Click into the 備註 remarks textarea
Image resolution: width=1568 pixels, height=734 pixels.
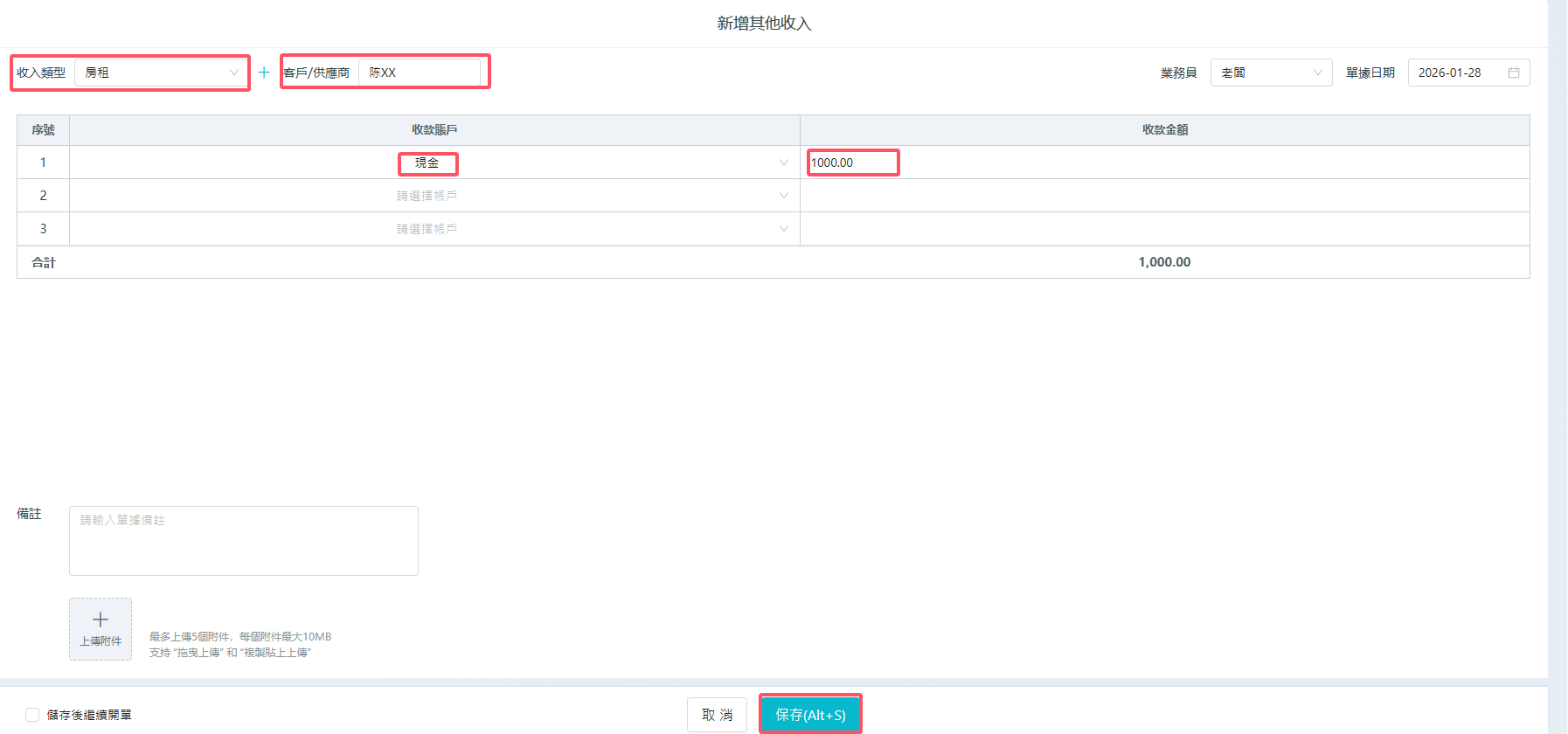(243, 540)
